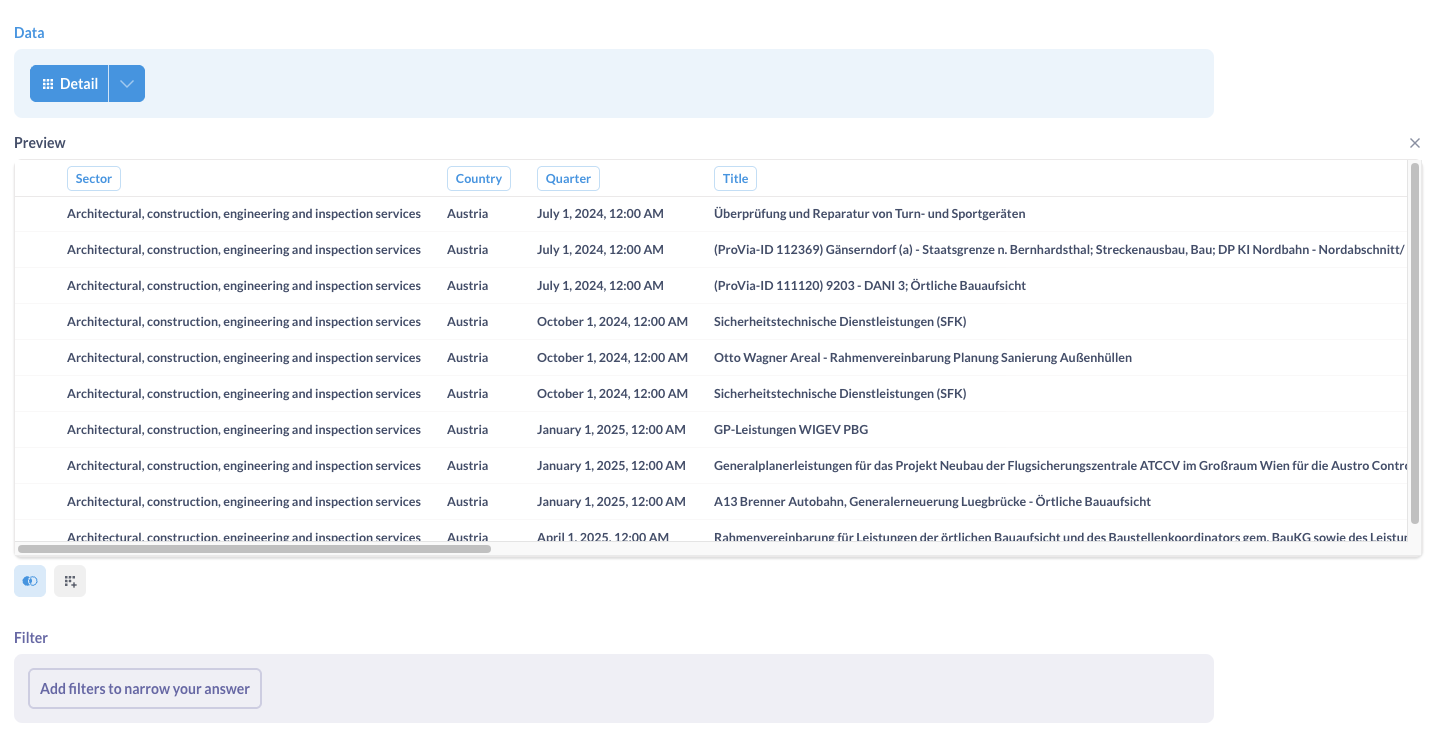This screenshot has width=1437, height=744.
Task: Dismiss the Preview panel with the X
Action: 1414,143
